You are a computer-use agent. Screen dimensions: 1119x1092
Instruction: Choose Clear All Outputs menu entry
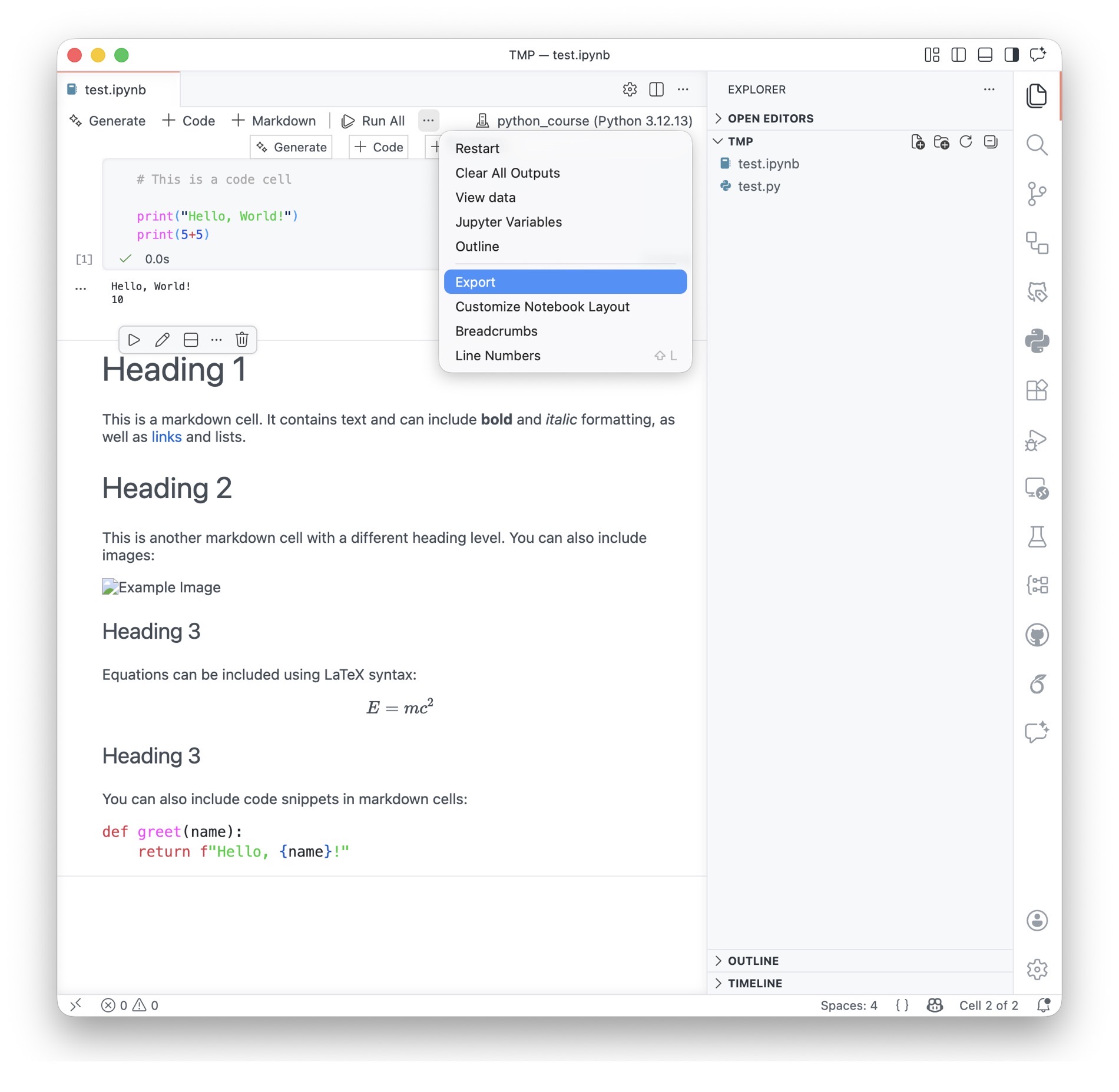pos(507,173)
